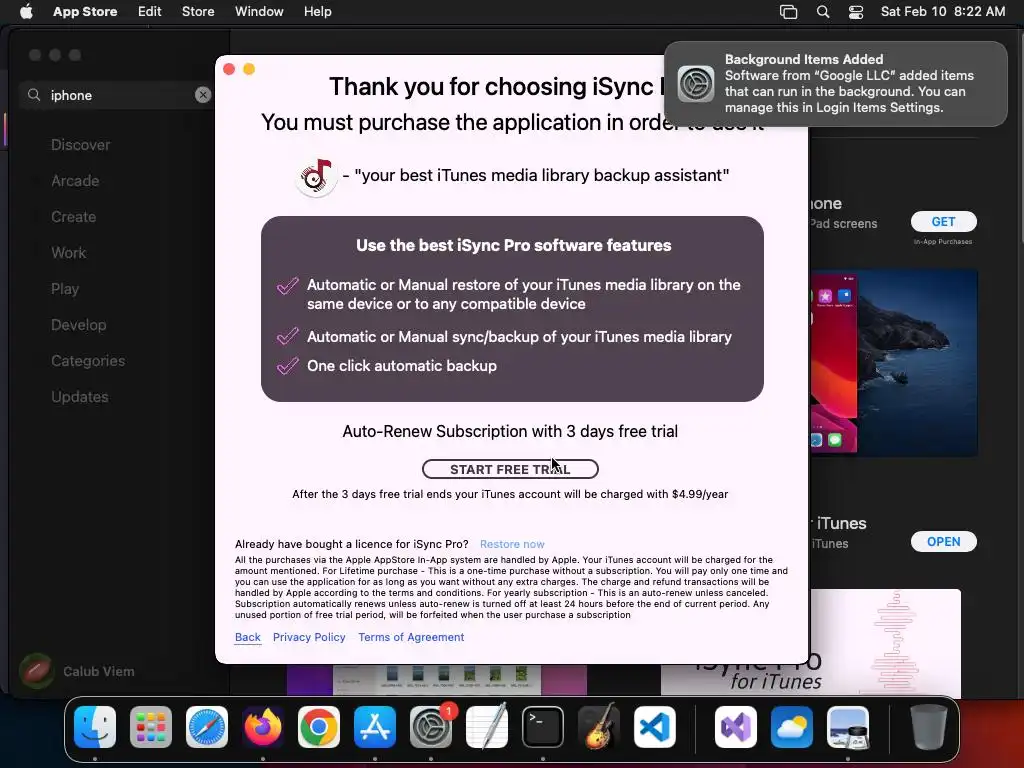
Task: Click the App Store search field
Action: 116,95
